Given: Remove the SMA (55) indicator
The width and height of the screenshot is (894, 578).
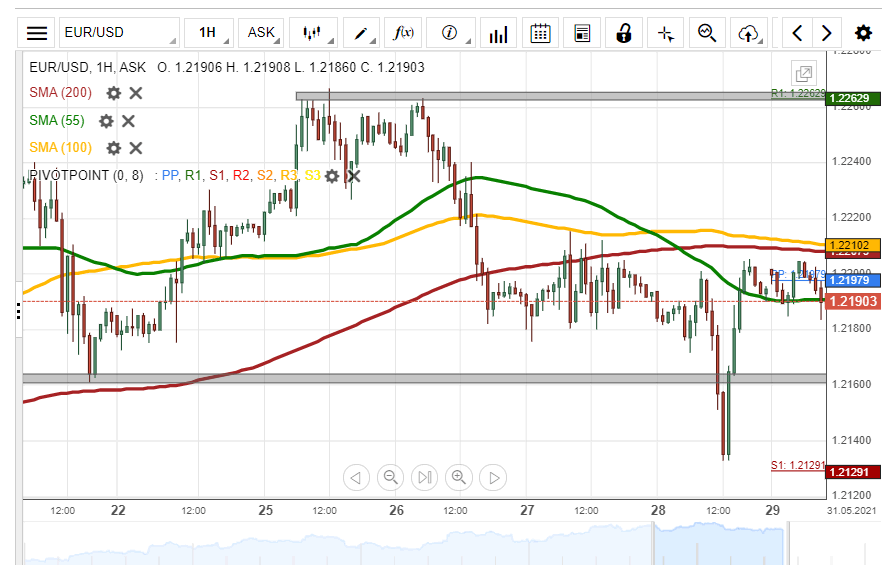Looking at the screenshot, I should pos(128,121).
